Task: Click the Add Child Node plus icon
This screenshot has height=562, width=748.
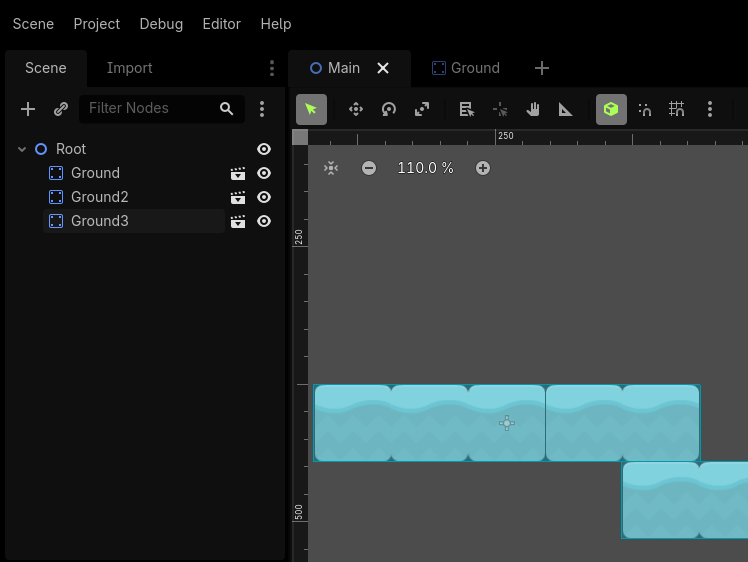Action: (x=28, y=109)
